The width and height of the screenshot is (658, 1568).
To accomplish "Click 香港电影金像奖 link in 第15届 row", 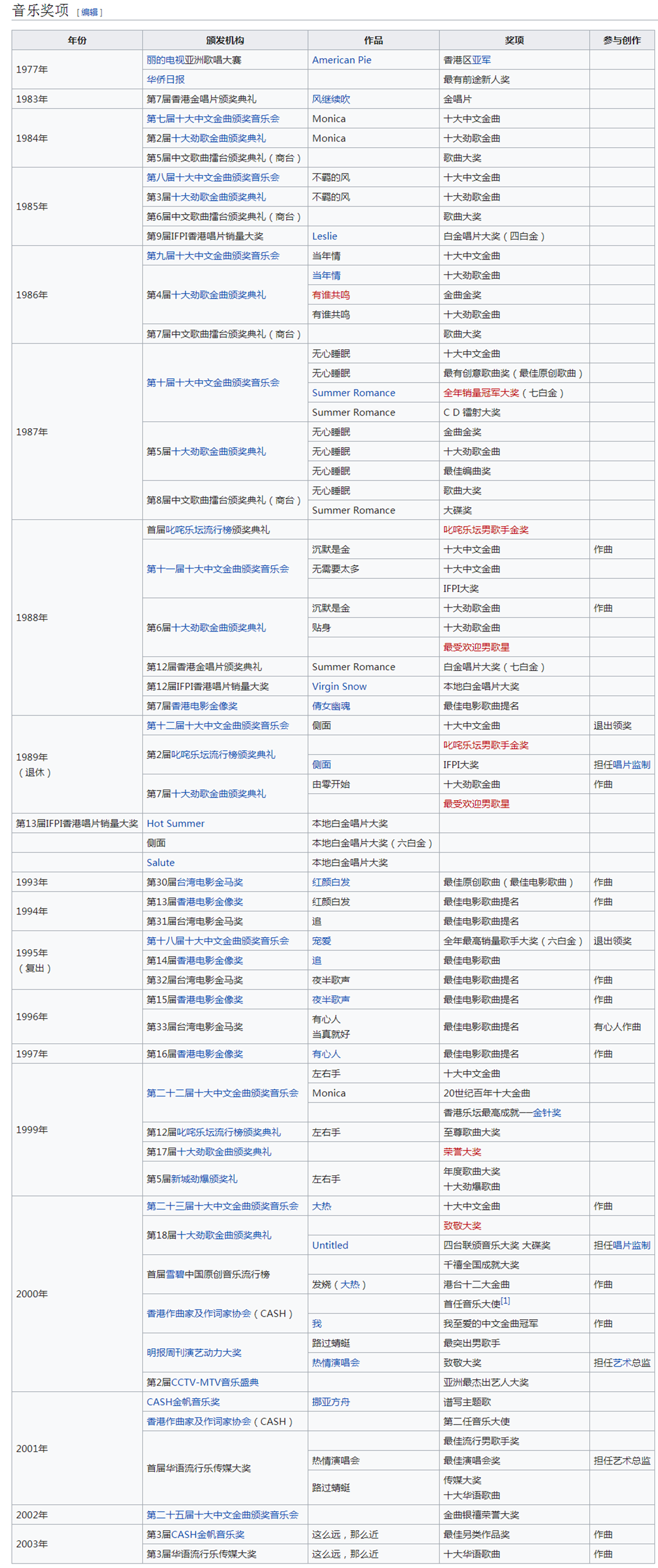I will (210, 1000).
